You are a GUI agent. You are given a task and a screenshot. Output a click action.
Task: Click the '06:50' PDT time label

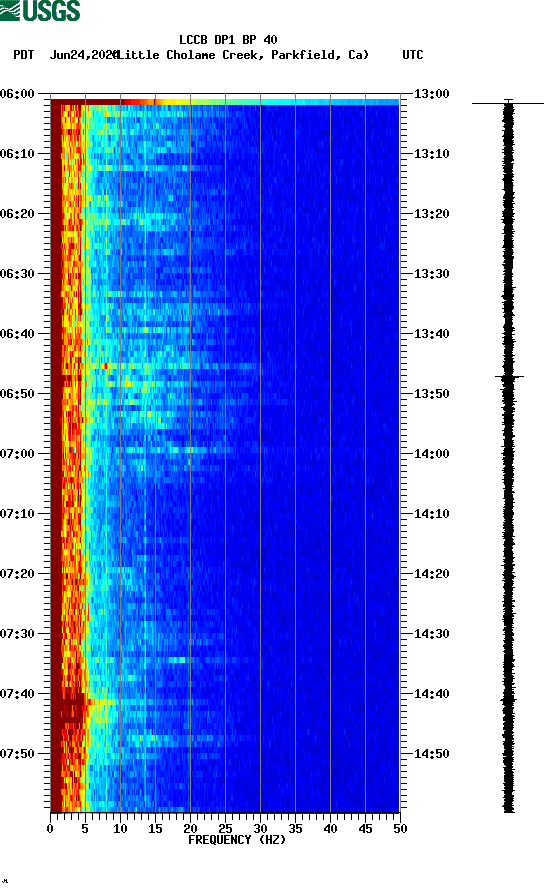17,394
